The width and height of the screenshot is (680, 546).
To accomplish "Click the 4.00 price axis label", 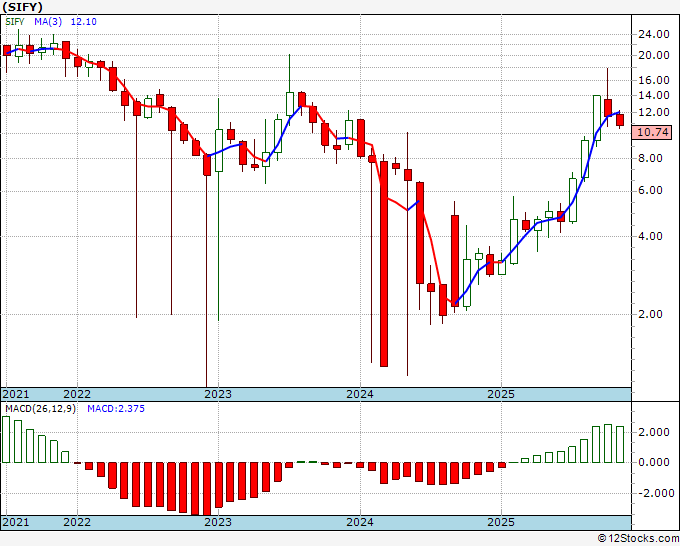I will click(650, 236).
